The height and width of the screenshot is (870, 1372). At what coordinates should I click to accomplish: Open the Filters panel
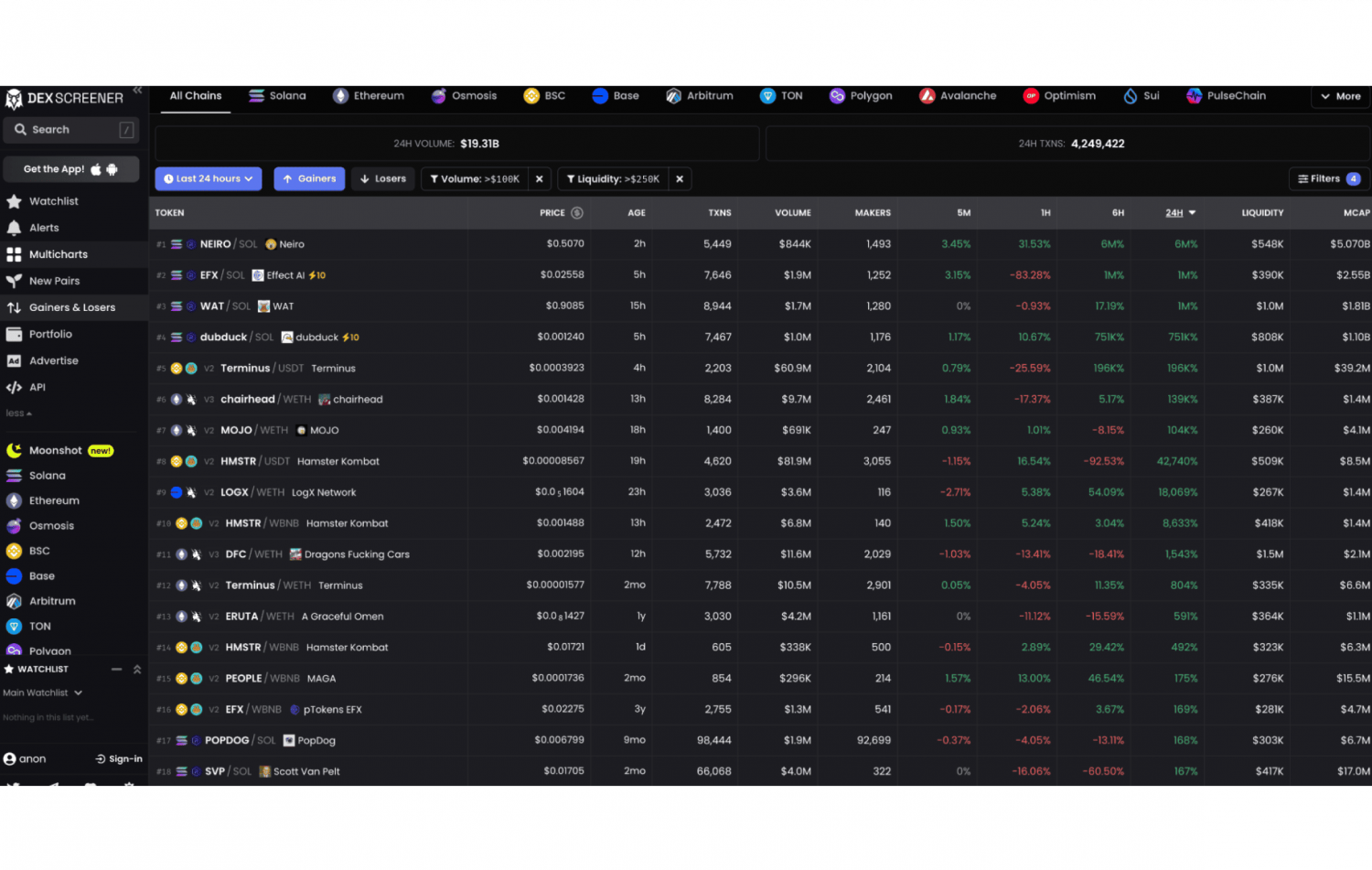[1328, 178]
